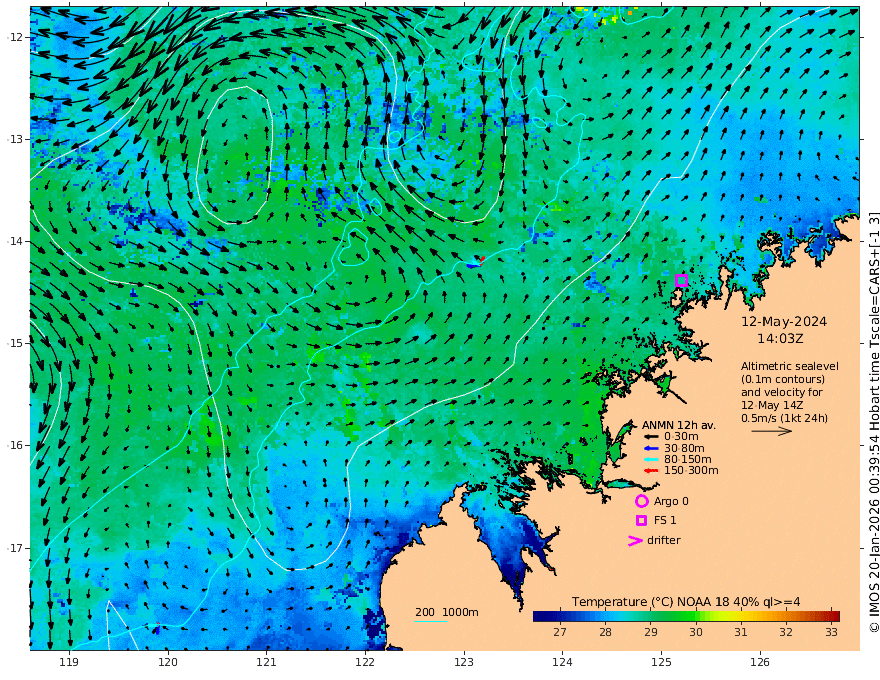Click the '150-300m' depth label in legend

tap(691, 471)
